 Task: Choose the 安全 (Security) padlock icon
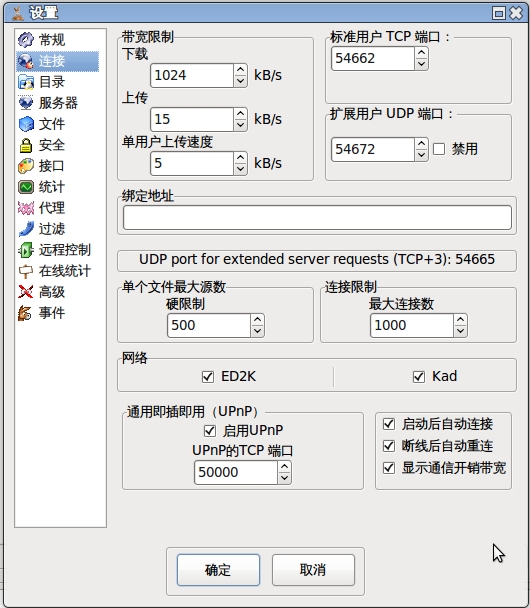pos(26,145)
